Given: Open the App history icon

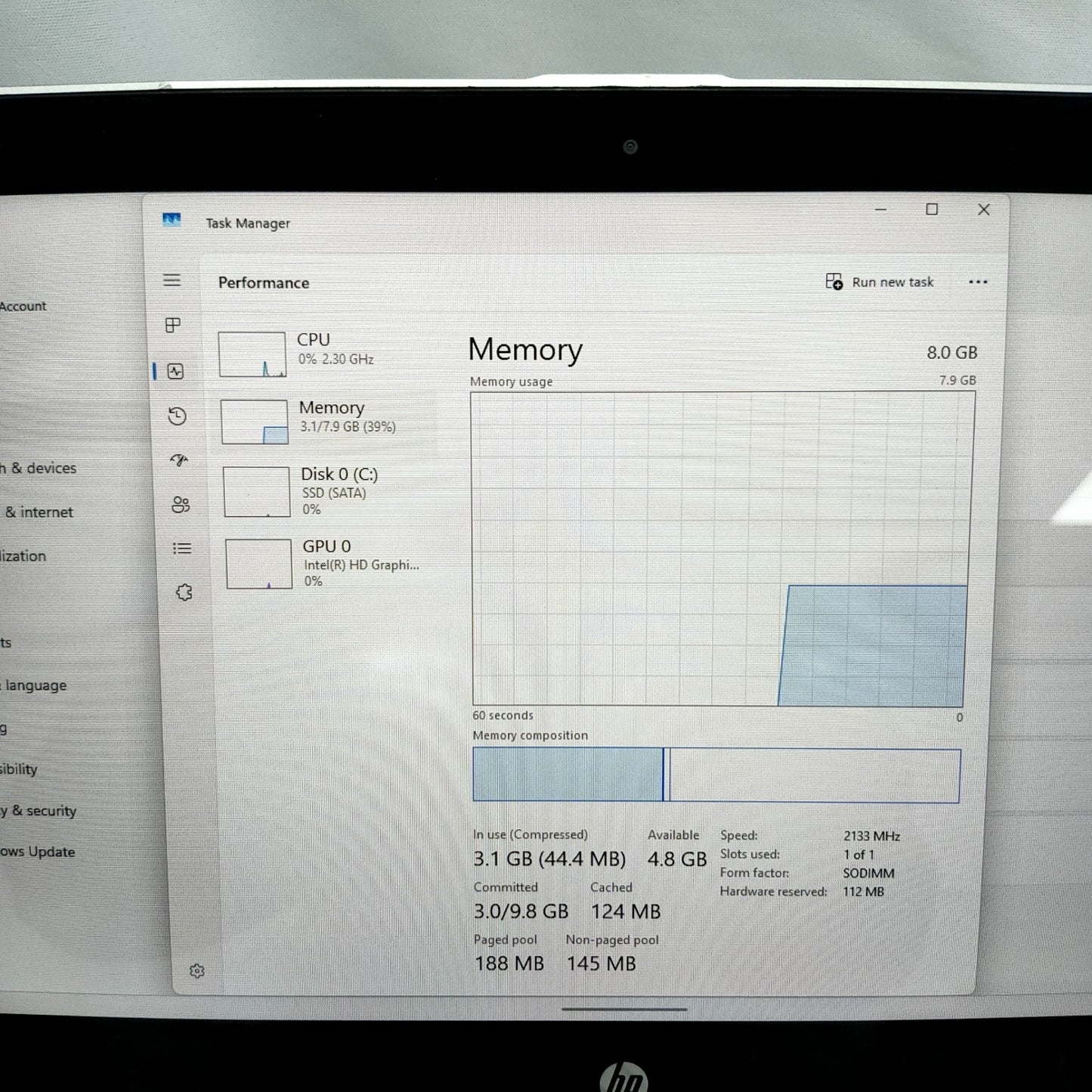Looking at the screenshot, I should pyautogui.click(x=177, y=416).
